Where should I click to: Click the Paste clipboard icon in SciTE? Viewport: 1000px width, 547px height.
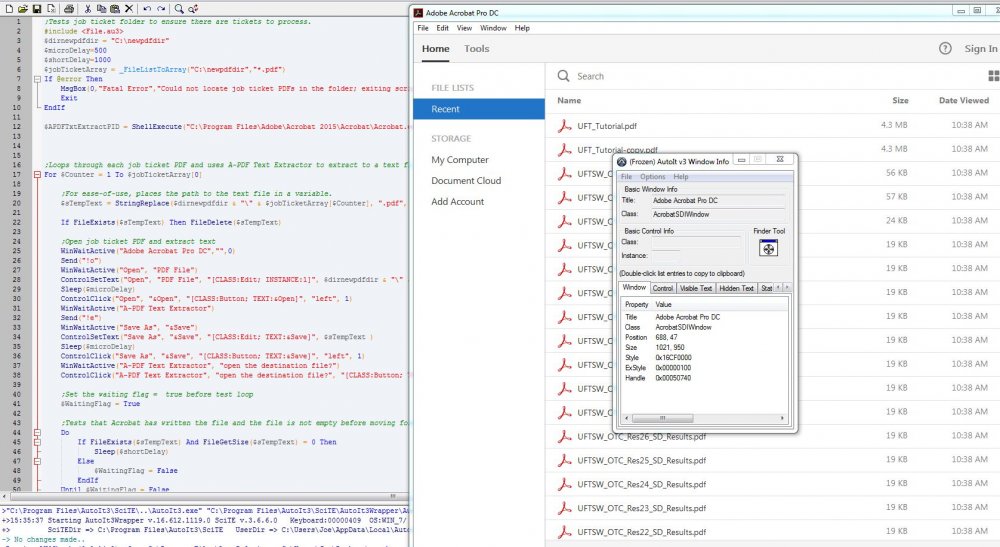[x=115, y=8]
